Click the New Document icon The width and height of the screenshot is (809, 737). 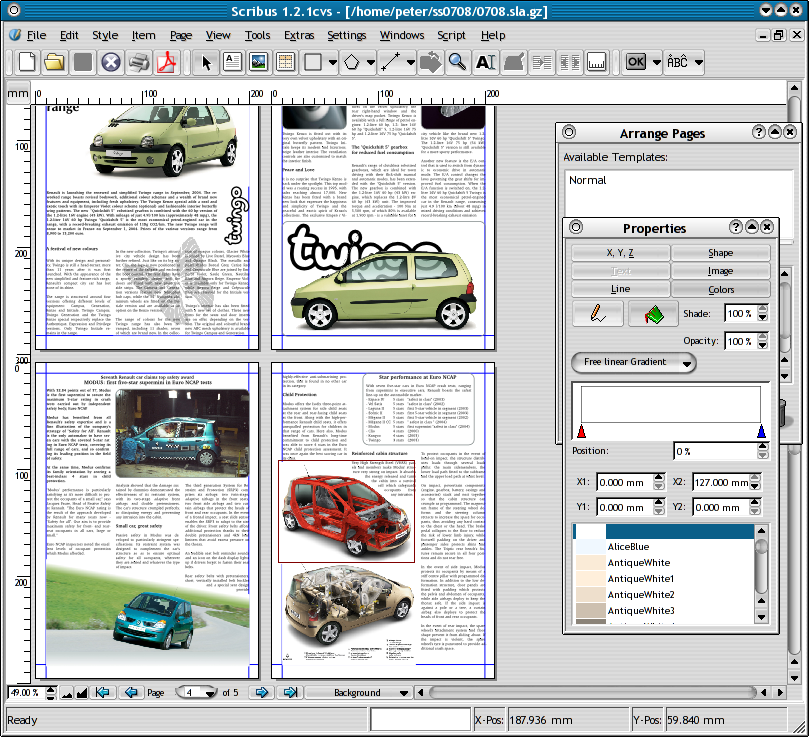click(27, 62)
